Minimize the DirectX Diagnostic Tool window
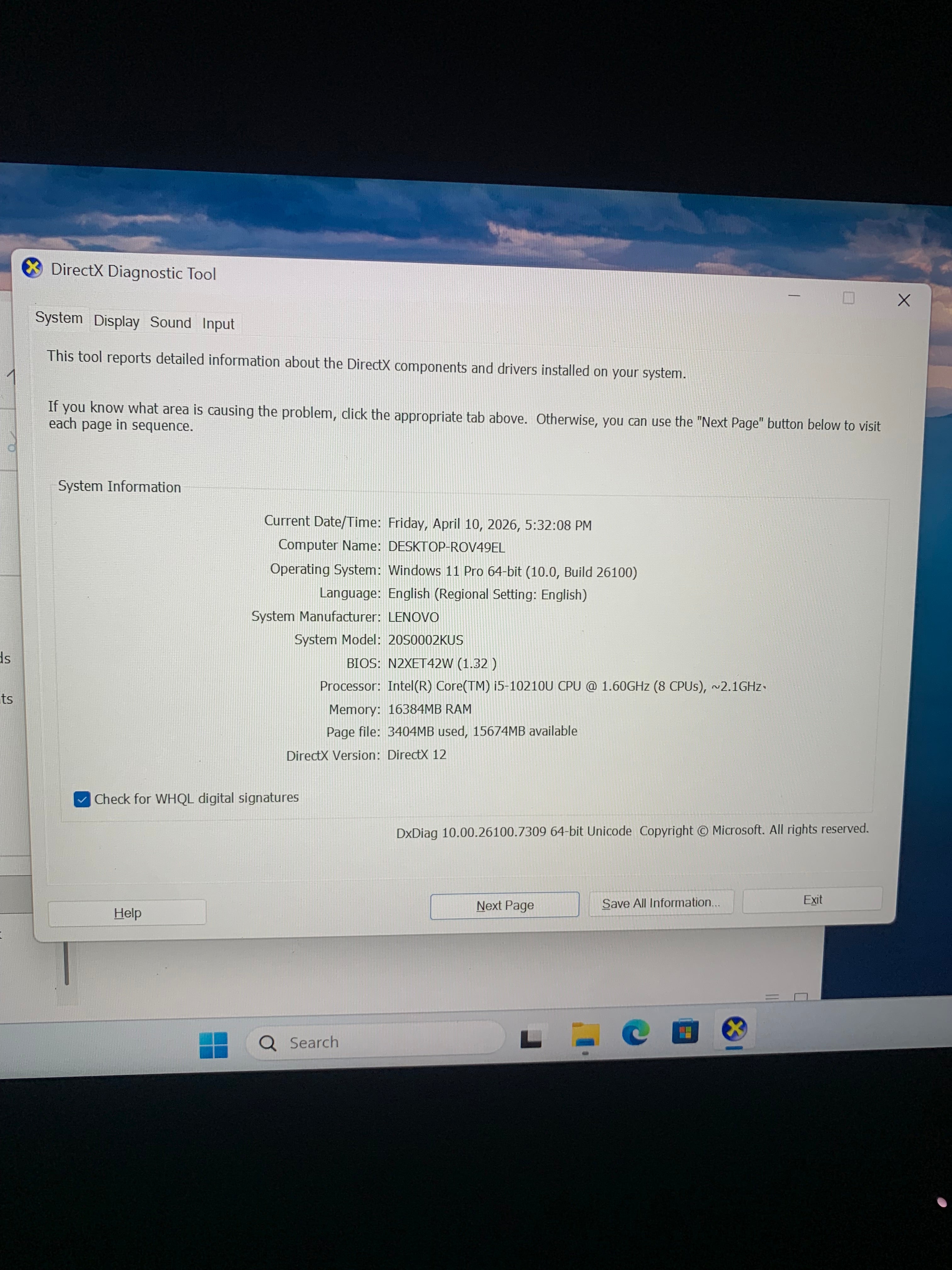This screenshot has height=1270, width=952. click(794, 296)
